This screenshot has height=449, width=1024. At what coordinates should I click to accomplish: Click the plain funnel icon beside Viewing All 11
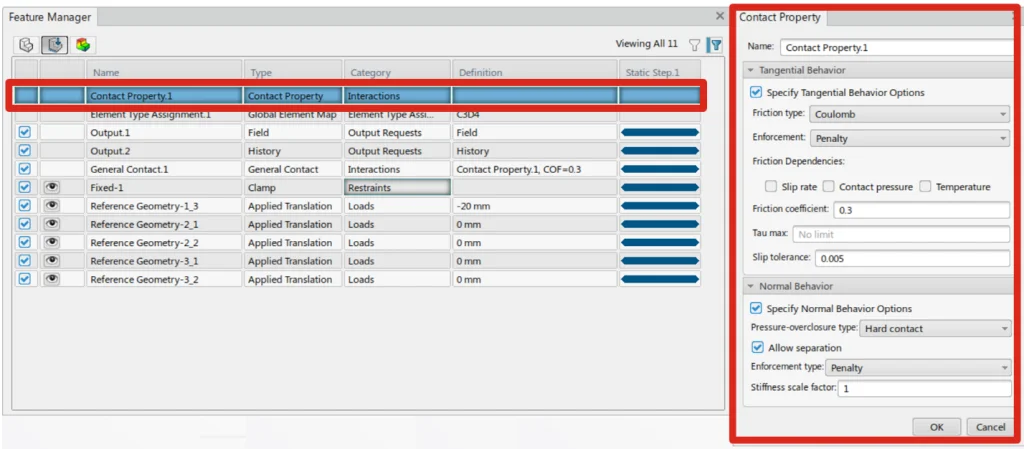coord(695,45)
